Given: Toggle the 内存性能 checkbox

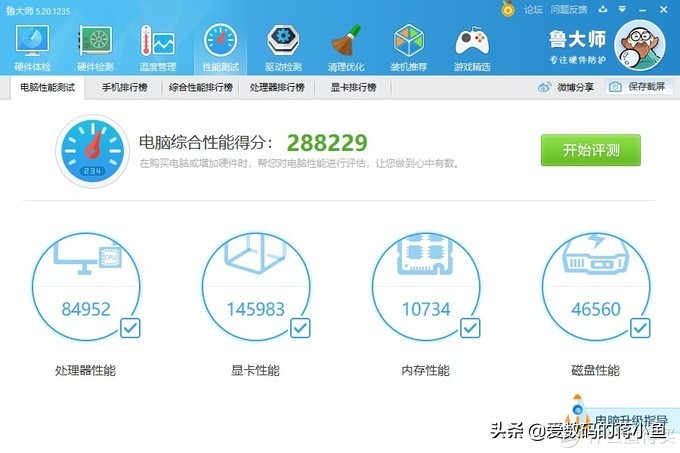Looking at the screenshot, I should [x=470, y=328].
